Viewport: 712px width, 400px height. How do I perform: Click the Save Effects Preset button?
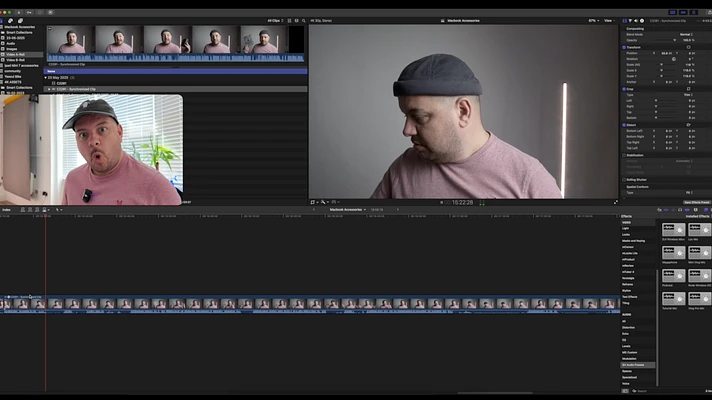point(697,202)
